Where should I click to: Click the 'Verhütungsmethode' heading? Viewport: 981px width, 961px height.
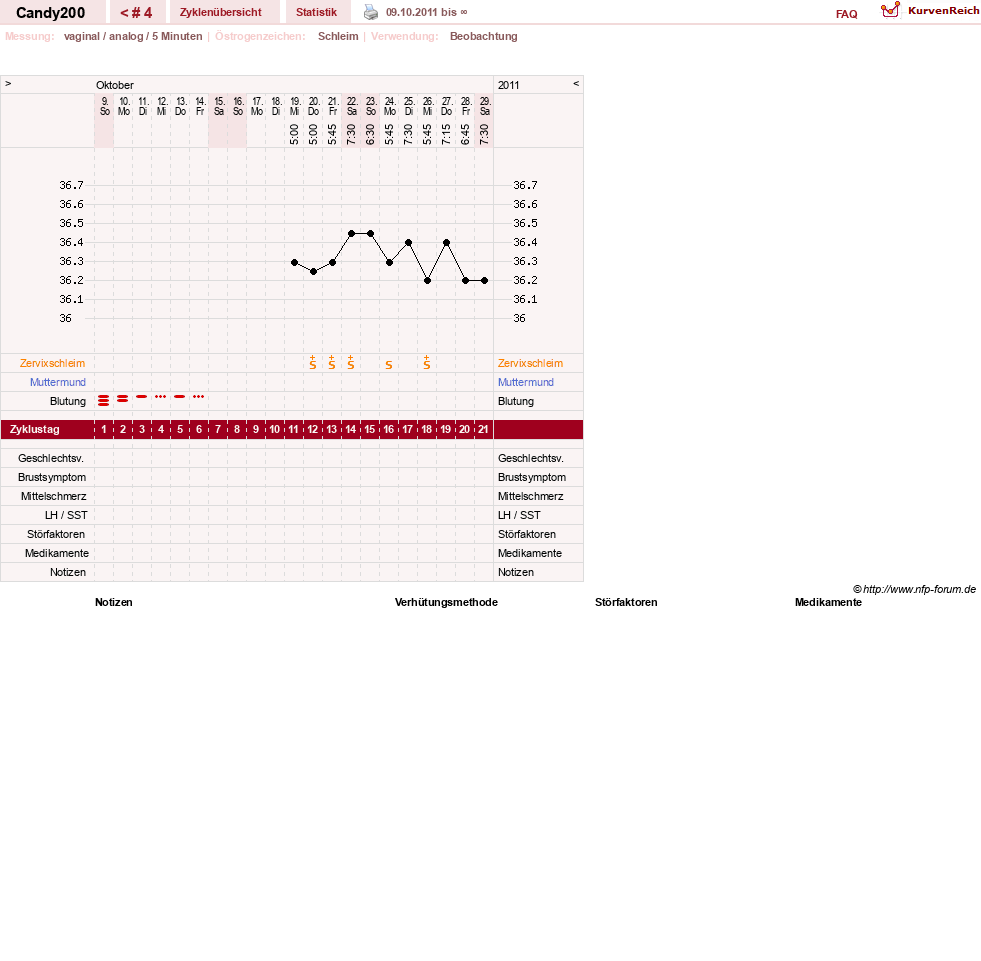(446, 603)
